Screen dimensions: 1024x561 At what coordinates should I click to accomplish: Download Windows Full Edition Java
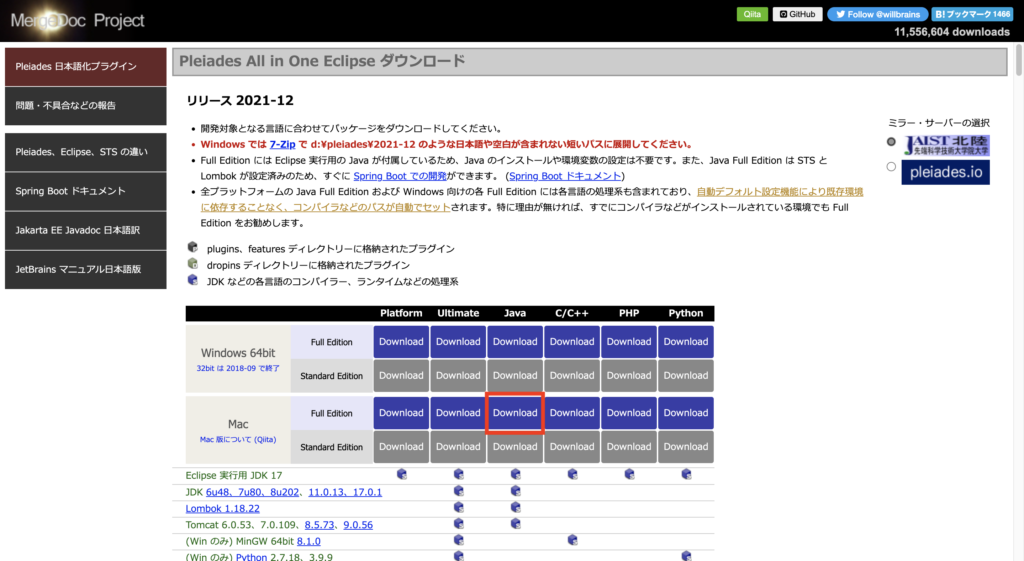[515, 342]
